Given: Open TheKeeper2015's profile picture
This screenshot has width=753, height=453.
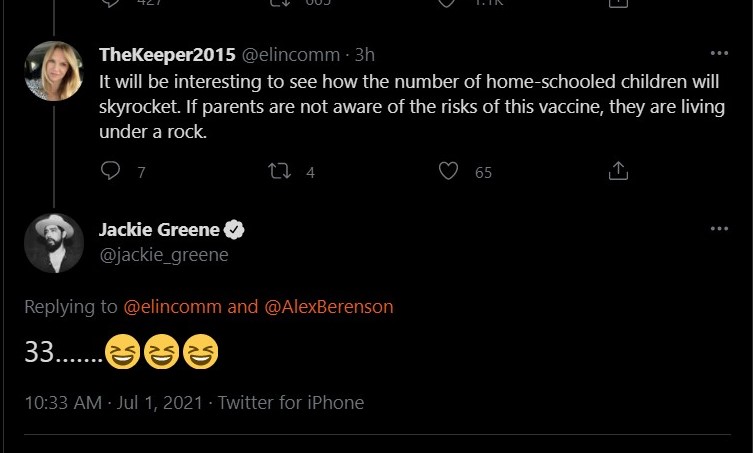Looking at the screenshot, I should pyautogui.click(x=54, y=72).
